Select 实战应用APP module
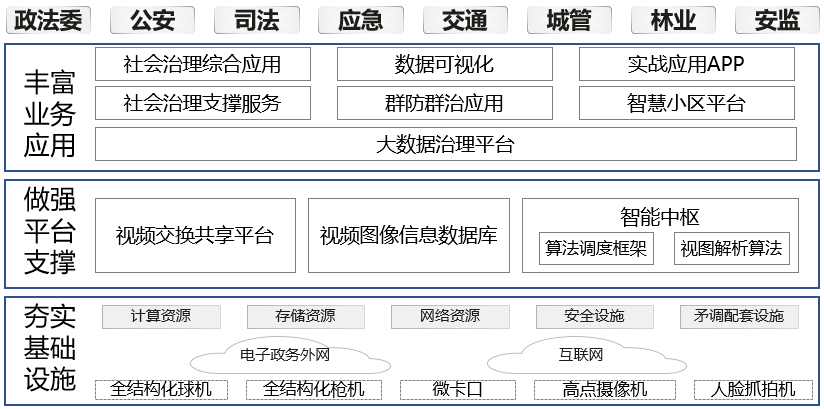 pyautogui.click(x=686, y=65)
